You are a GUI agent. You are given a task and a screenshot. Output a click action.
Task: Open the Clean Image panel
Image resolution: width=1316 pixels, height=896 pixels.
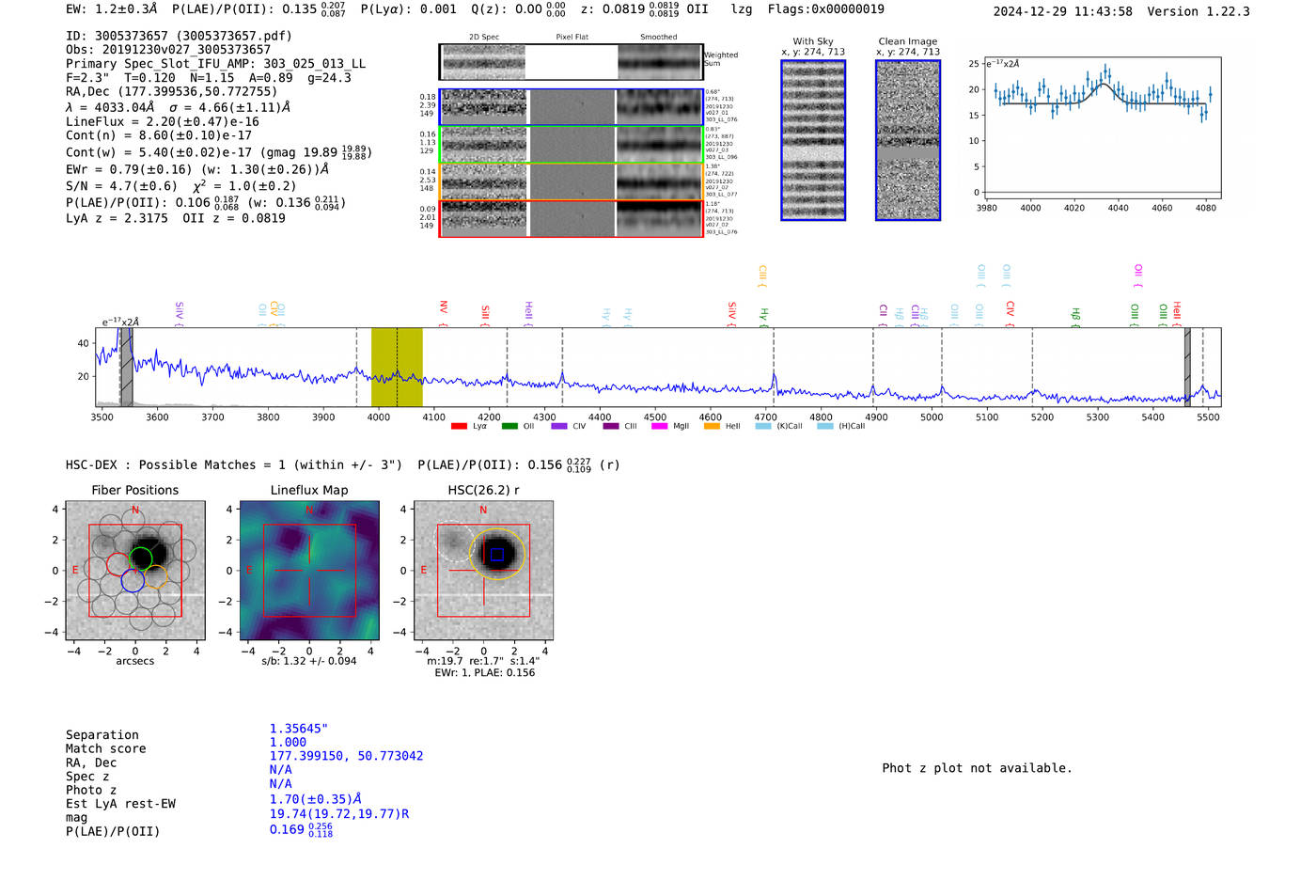click(x=908, y=140)
